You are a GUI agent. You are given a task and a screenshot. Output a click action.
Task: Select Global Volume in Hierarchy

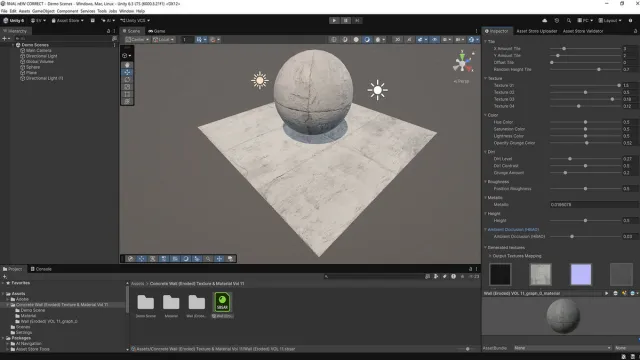coord(40,62)
